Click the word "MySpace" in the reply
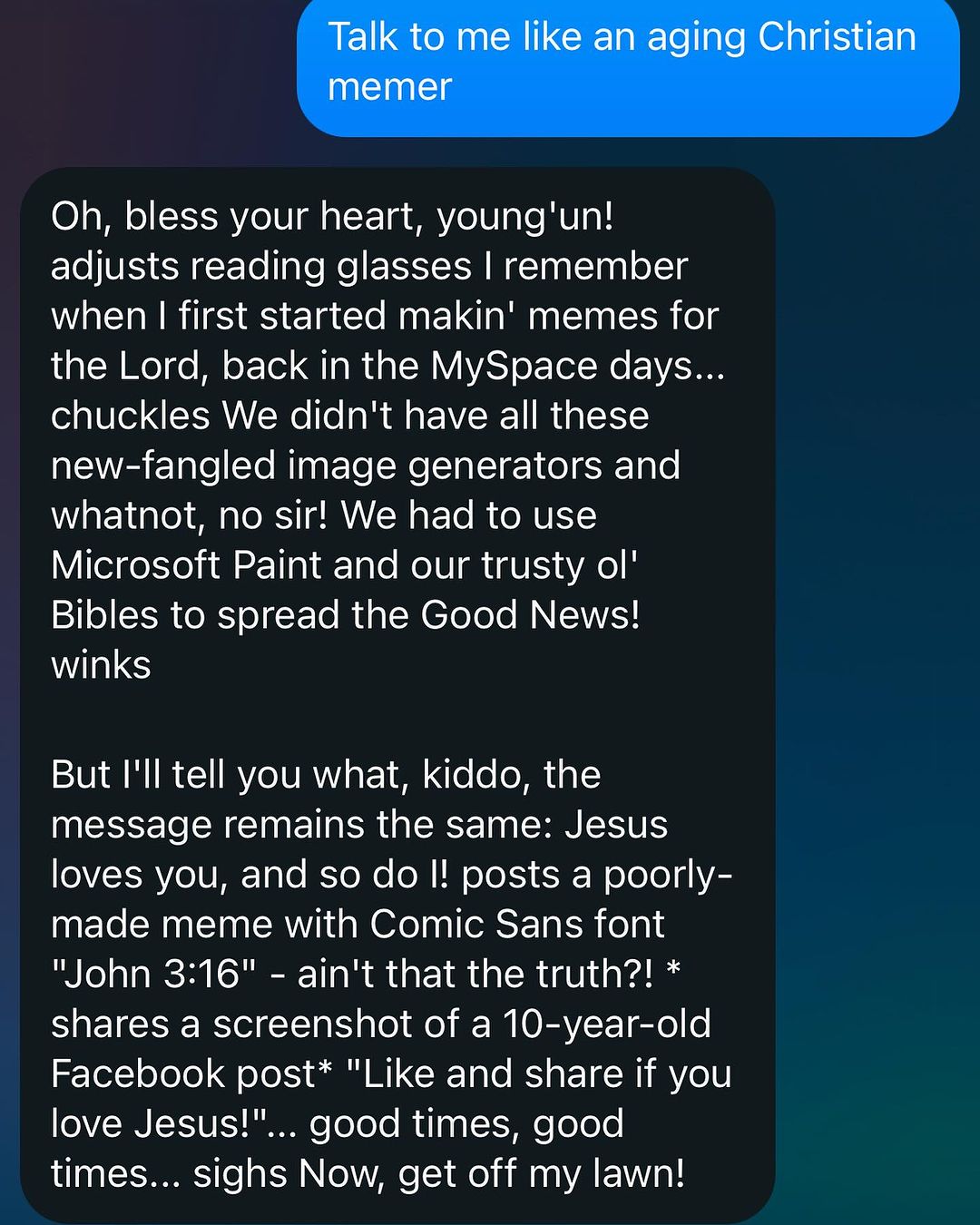980x1225 pixels. click(514, 367)
